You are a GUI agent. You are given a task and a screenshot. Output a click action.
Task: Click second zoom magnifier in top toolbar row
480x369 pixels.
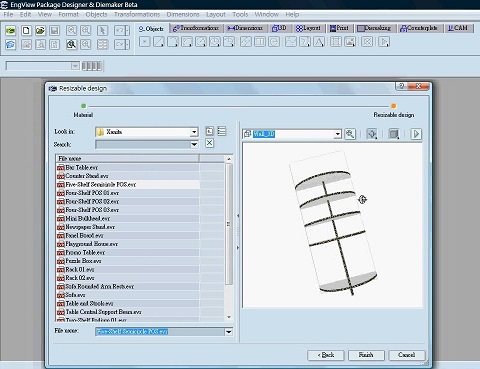[86, 31]
